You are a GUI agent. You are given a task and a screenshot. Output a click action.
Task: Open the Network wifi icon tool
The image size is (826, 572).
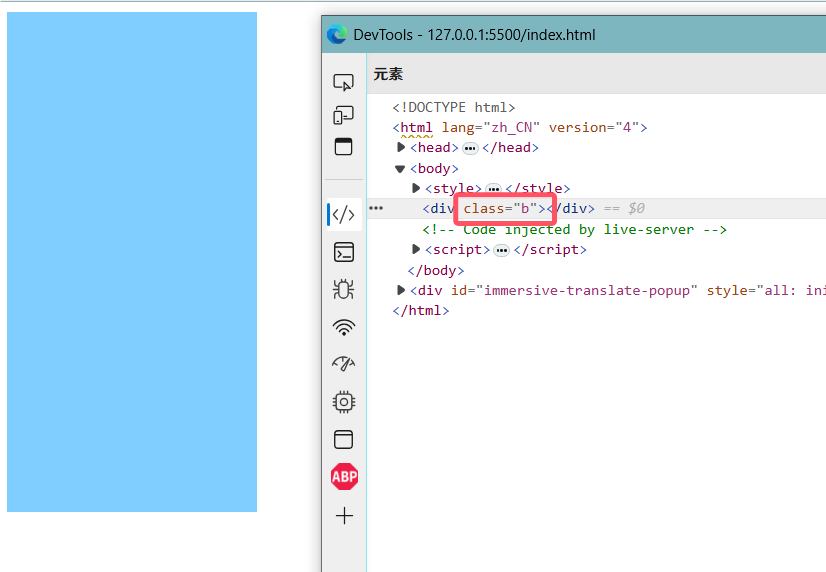click(344, 327)
